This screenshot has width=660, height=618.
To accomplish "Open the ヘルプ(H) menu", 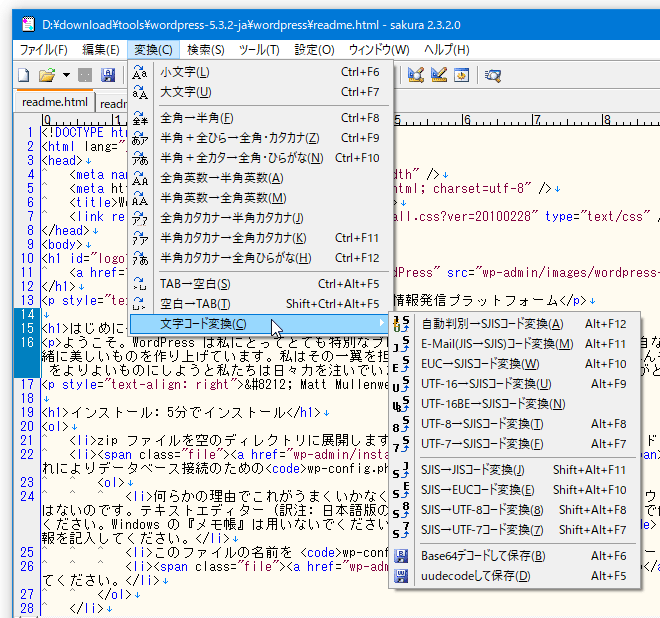I will tap(446, 50).
